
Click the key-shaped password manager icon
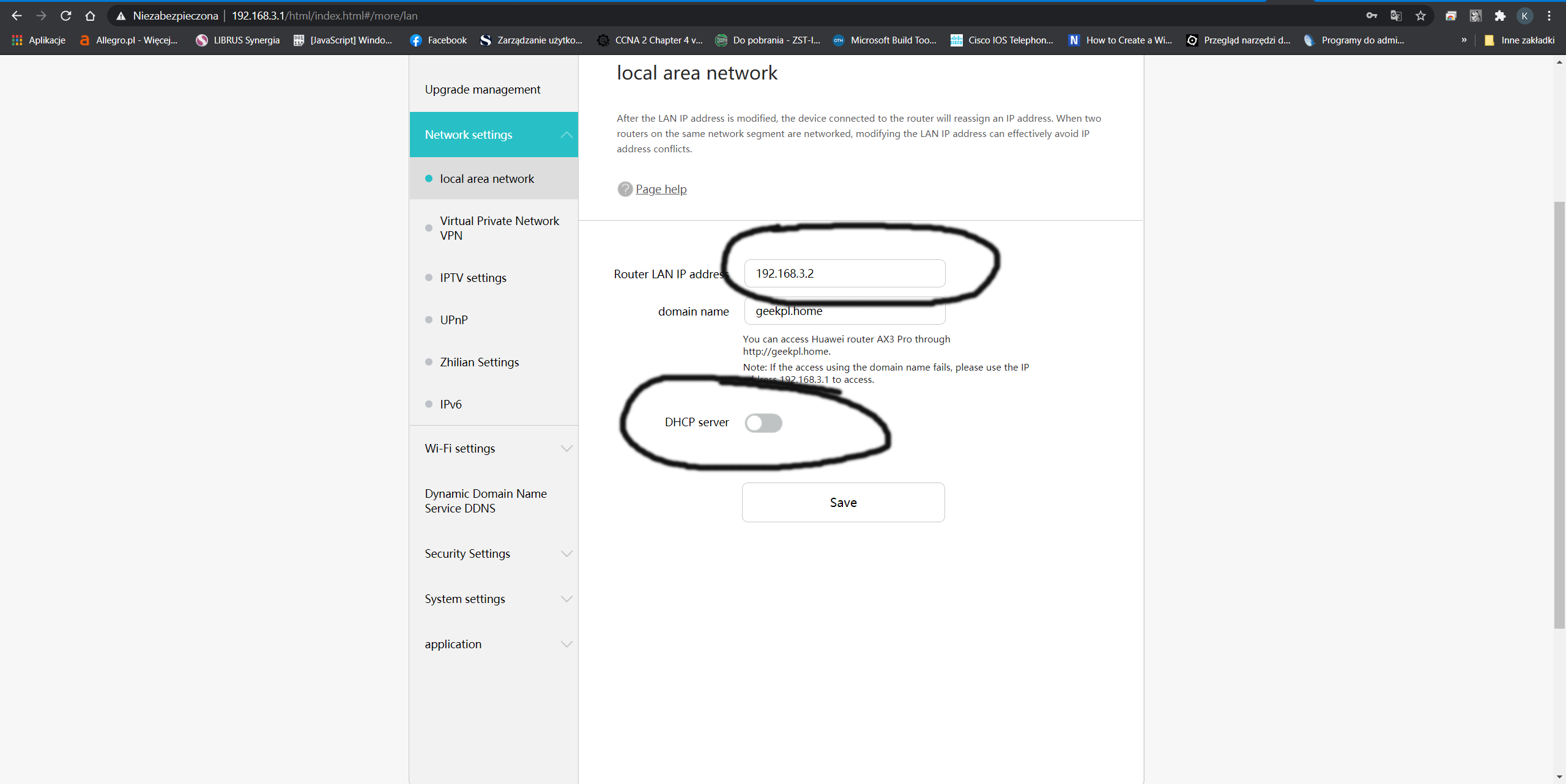click(1371, 15)
